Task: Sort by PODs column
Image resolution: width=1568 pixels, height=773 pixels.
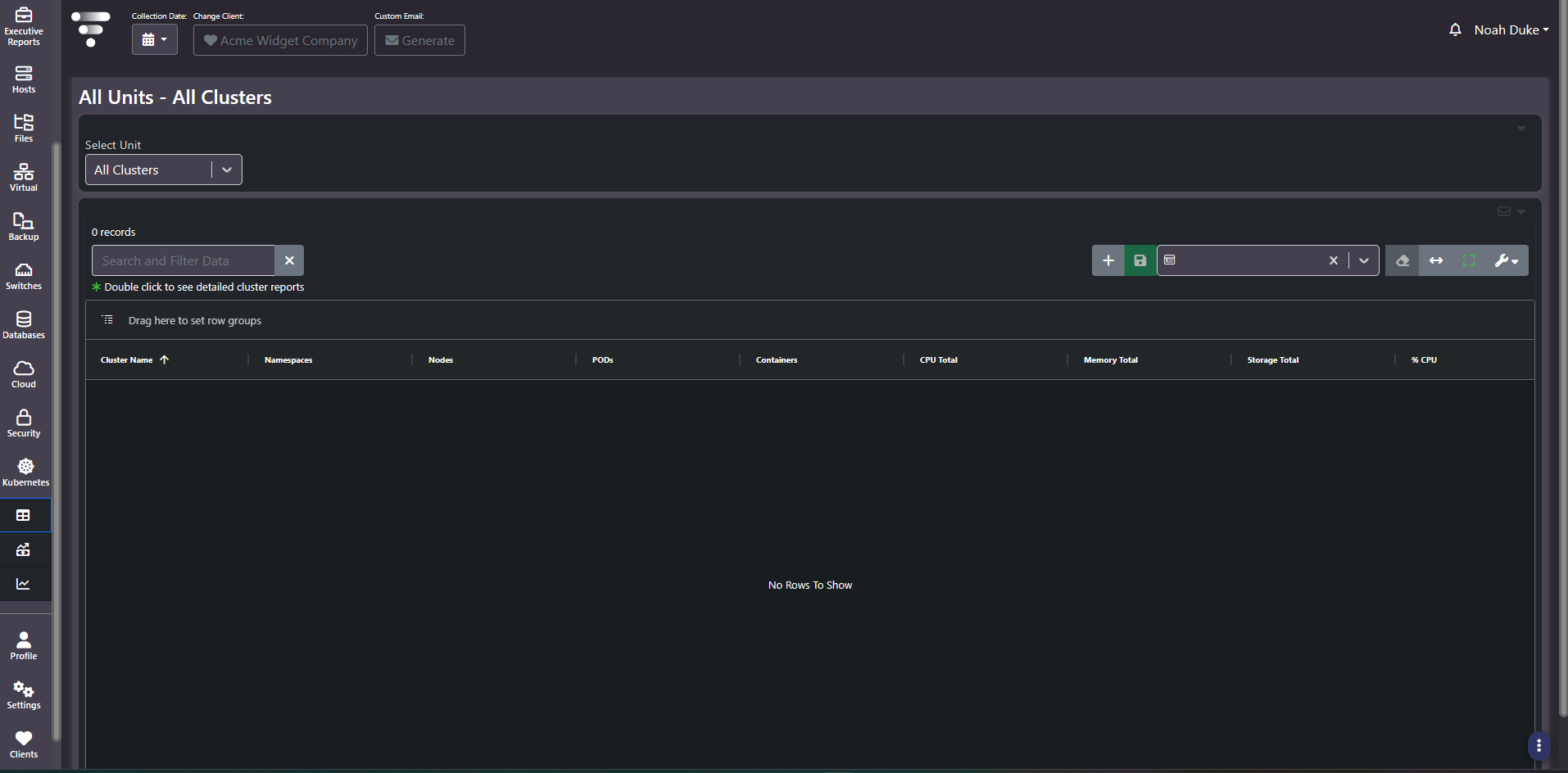Action: pos(603,359)
